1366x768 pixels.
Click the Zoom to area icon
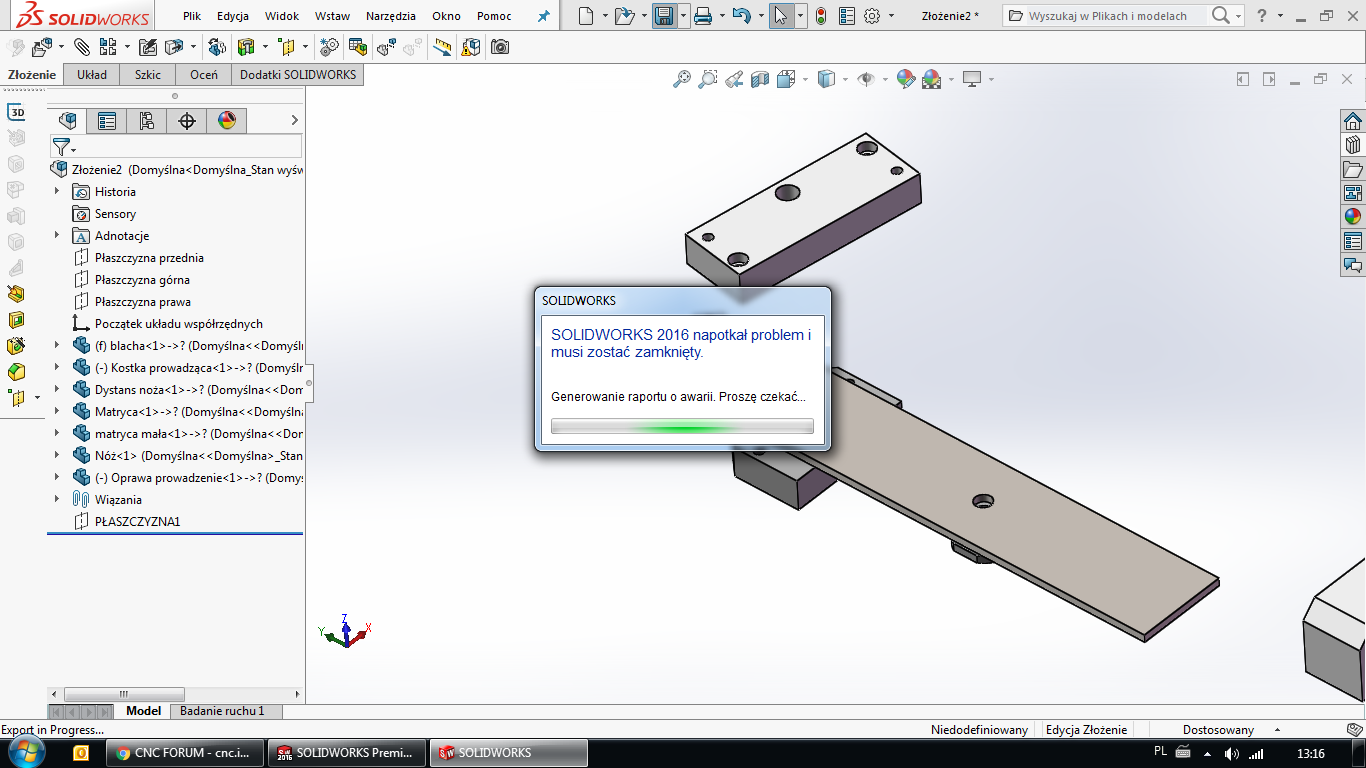click(x=708, y=79)
